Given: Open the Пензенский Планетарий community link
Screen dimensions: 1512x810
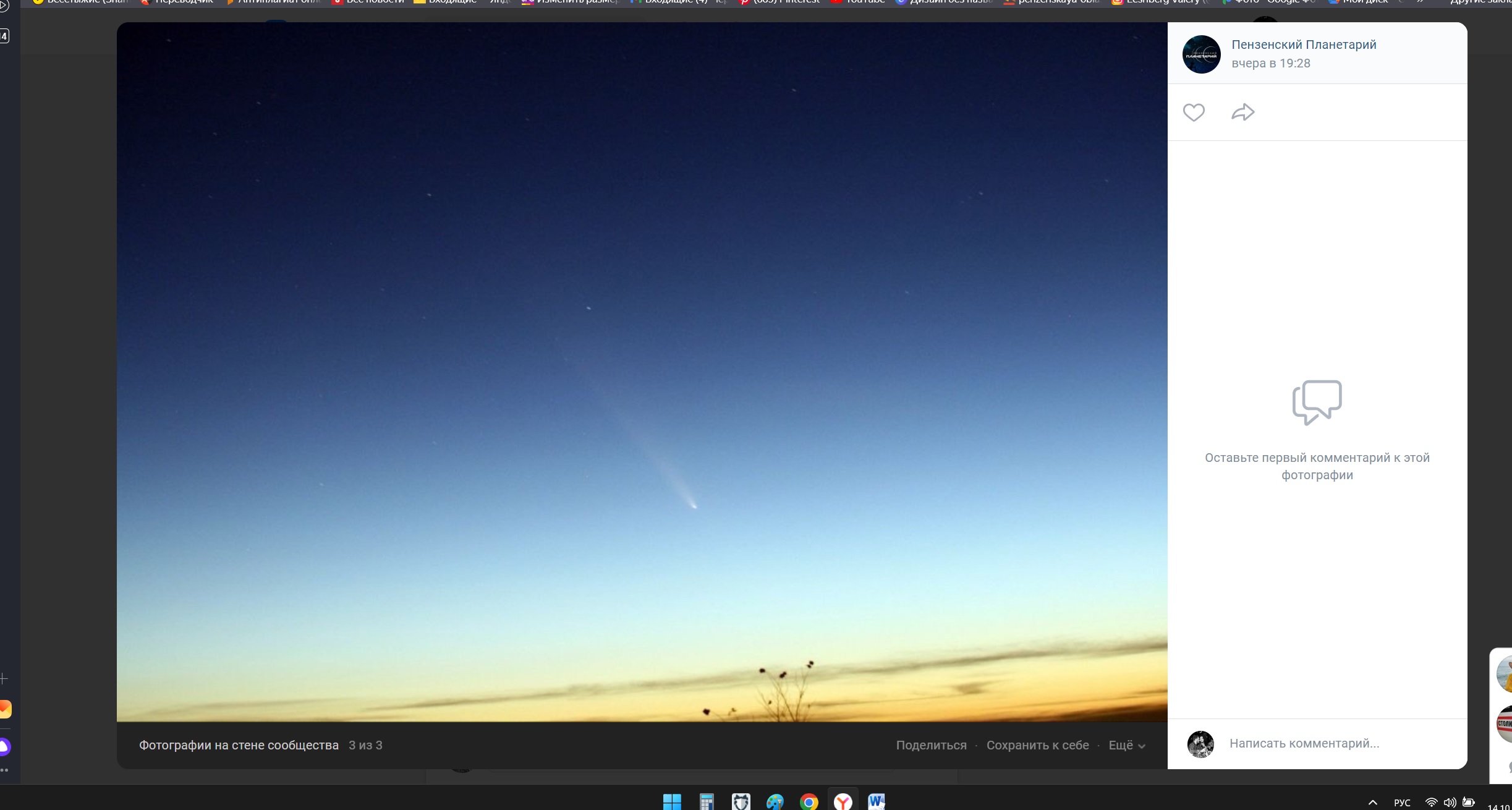Looking at the screenshot, I should pyautogui.click(x=1303, y=45).
